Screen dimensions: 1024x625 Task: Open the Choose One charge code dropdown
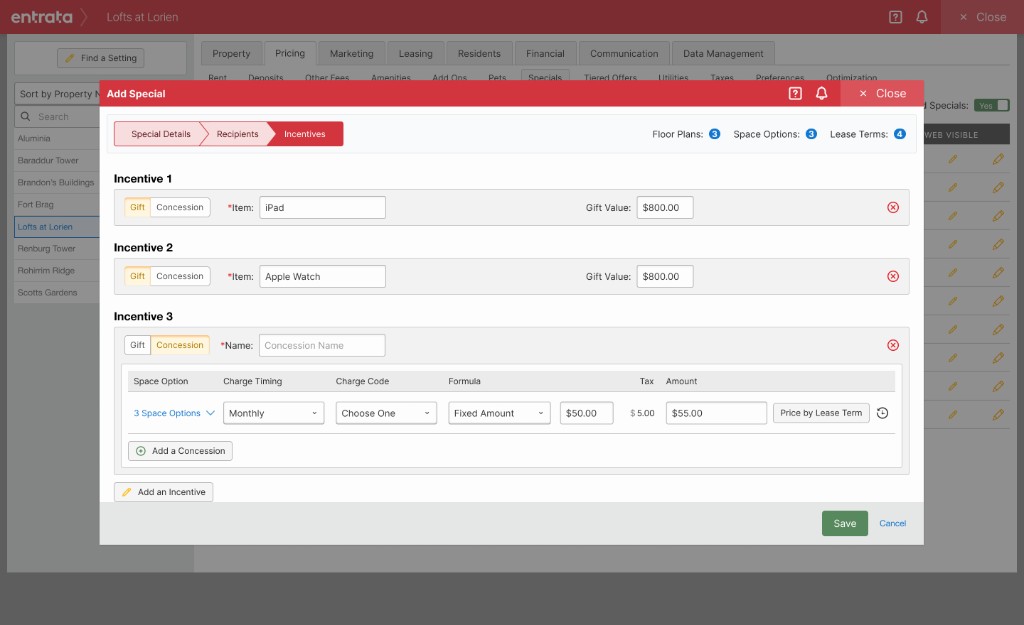[x=386, y=413]
